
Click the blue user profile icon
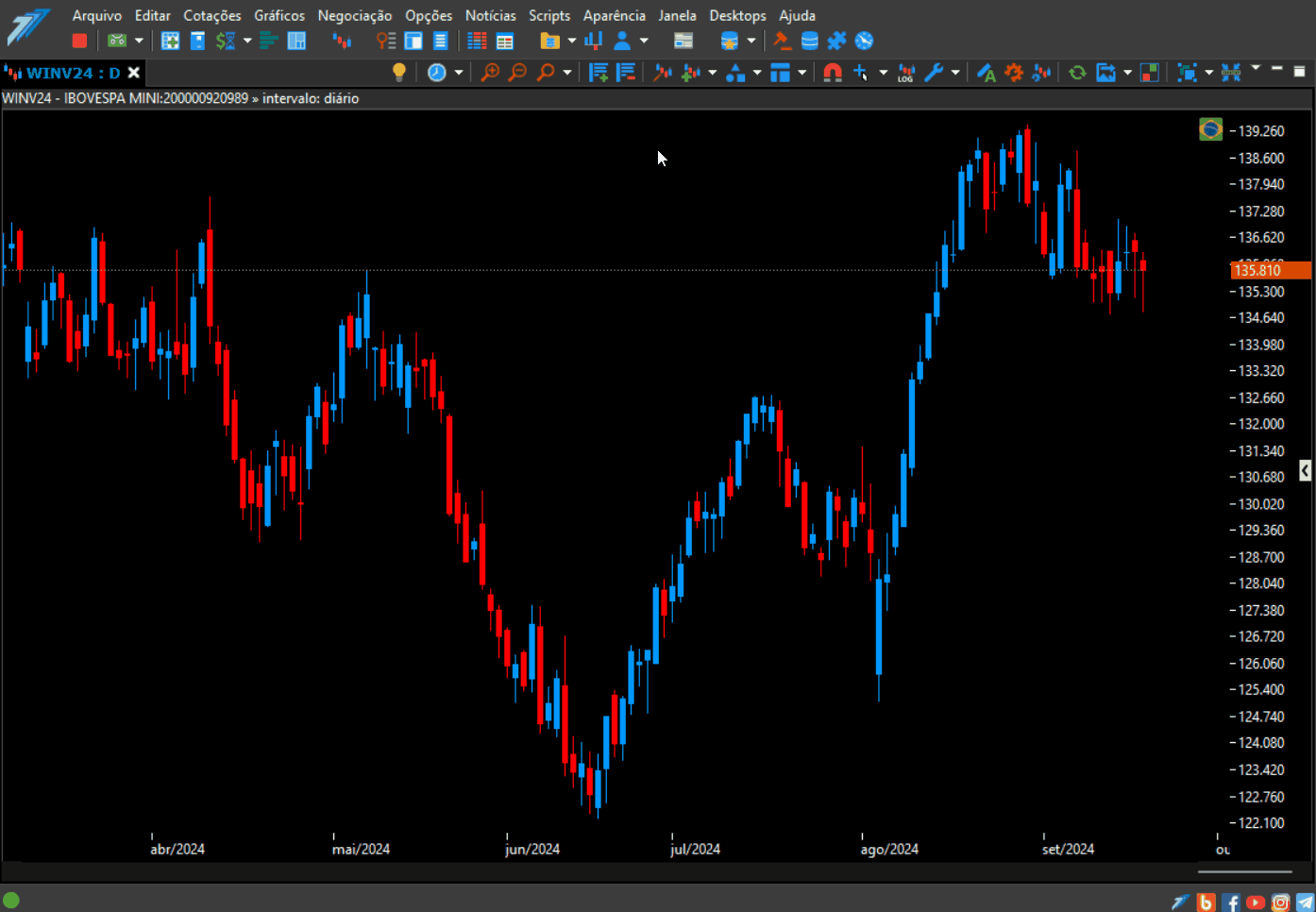point(622,41)
